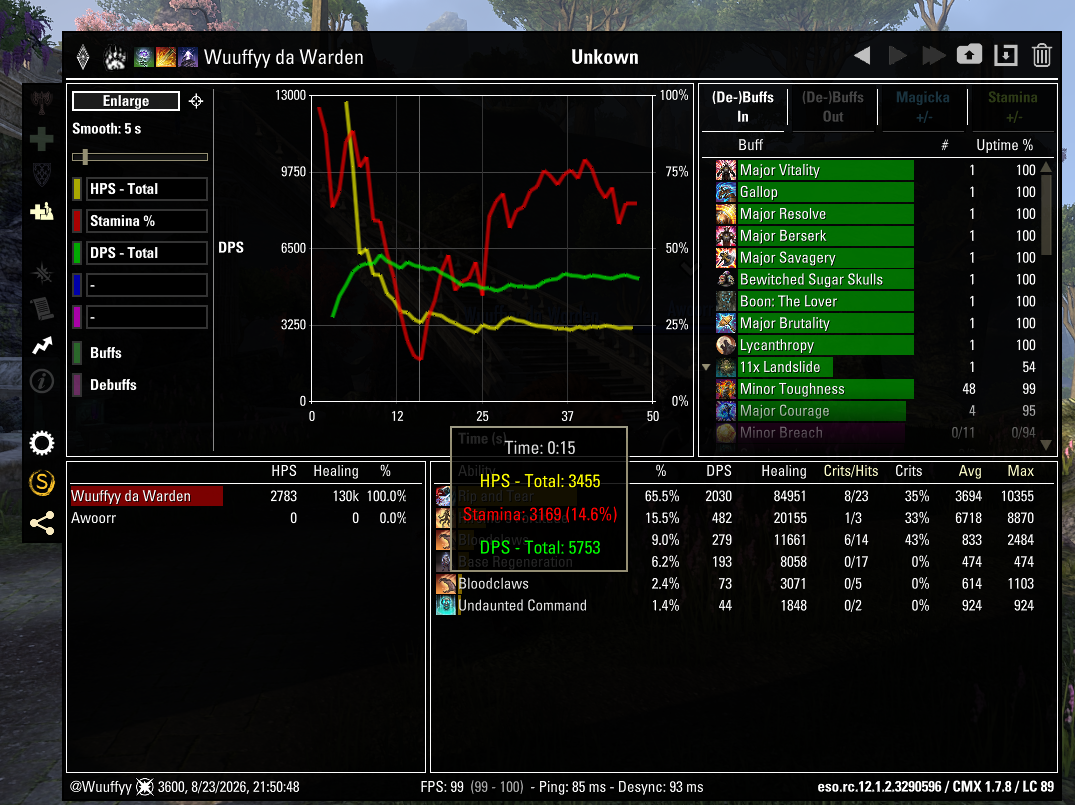Click the Gallop buff icon
This screenshot has width=1075, height=805.
click(725, 192)
